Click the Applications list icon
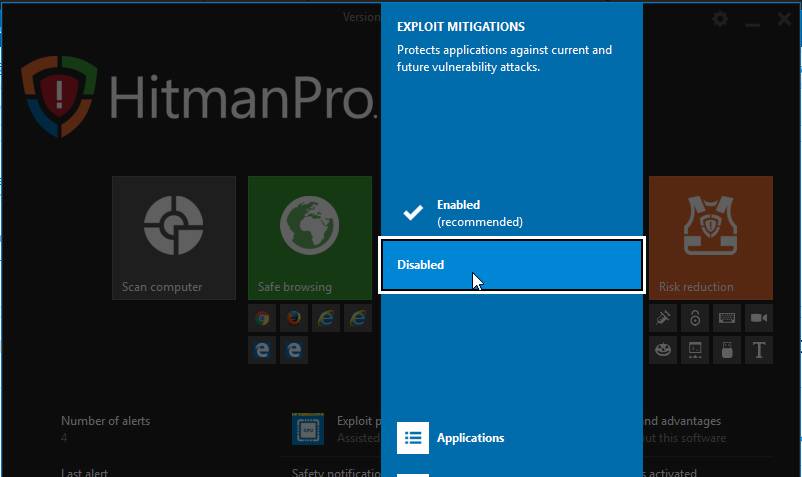 point(413,438)
